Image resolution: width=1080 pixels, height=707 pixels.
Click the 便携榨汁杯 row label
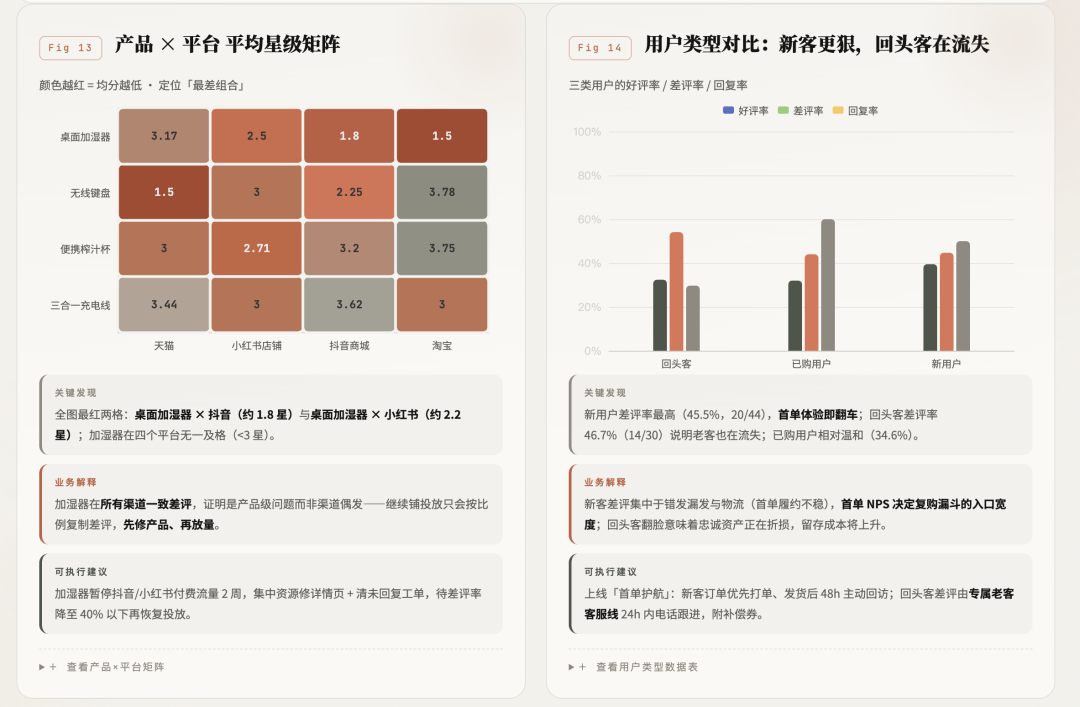point(85,249)
